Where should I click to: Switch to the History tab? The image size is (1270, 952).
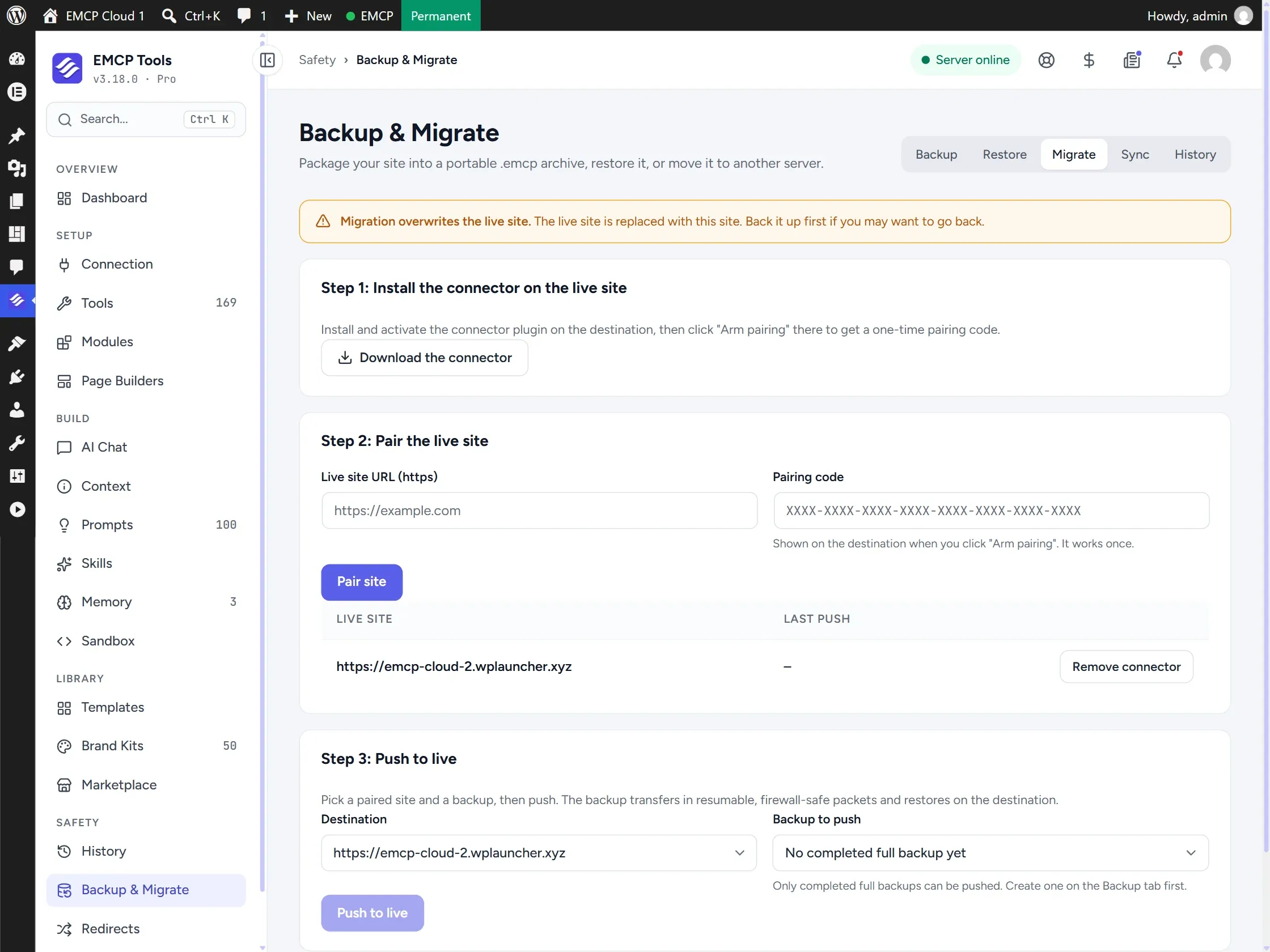(x=1195, y=154)
